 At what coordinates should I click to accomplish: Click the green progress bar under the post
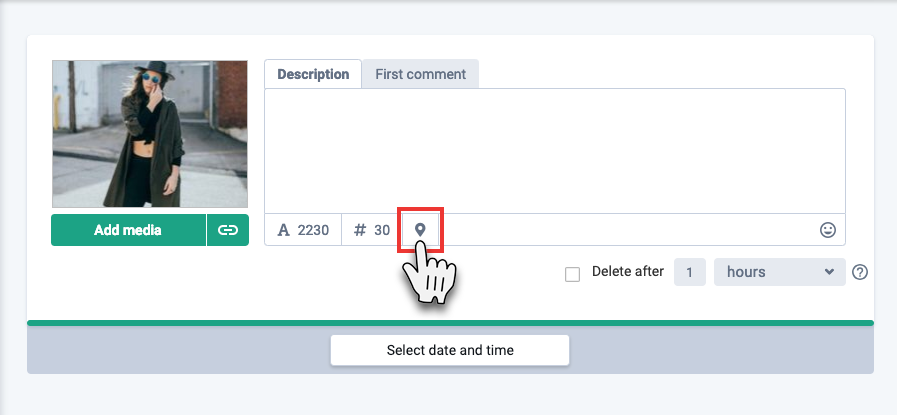450,323
